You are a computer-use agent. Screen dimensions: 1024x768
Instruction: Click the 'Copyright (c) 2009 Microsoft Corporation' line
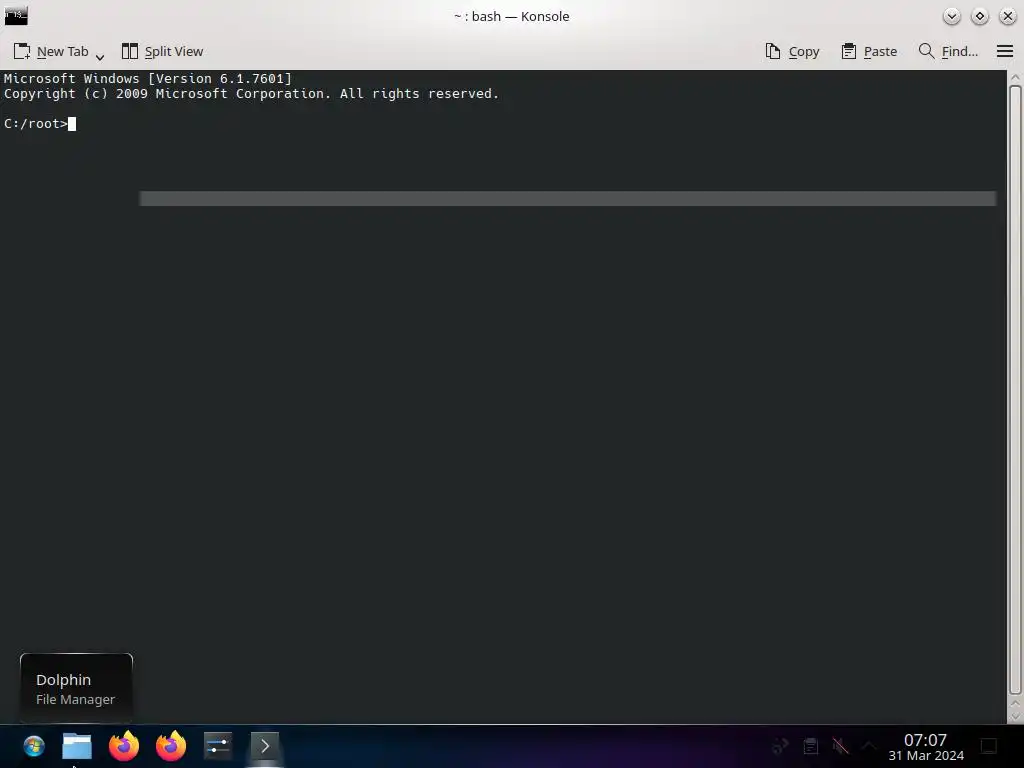point(251,93)
